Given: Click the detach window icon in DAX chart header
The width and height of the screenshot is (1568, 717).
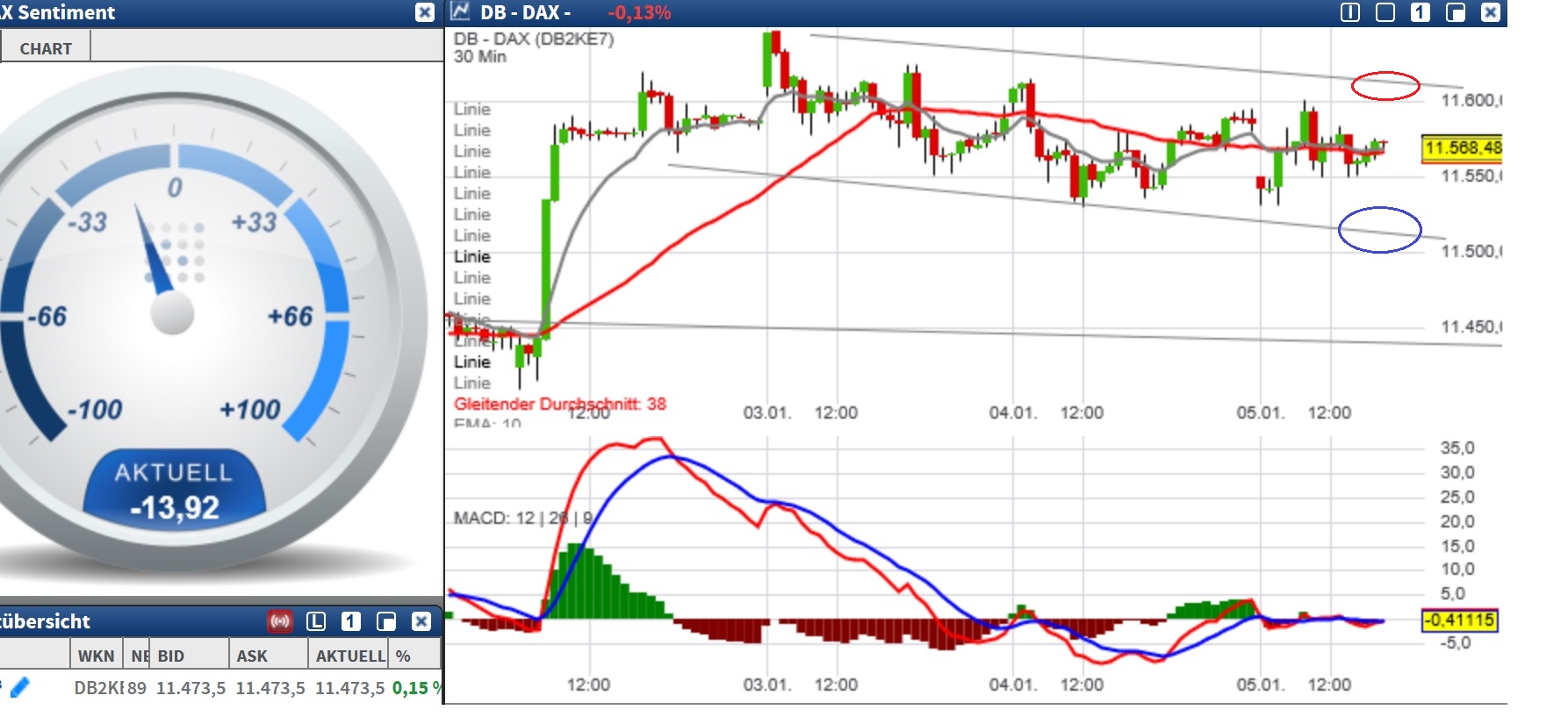Looking at the screenshot, I should click(x=1456, y=12).
